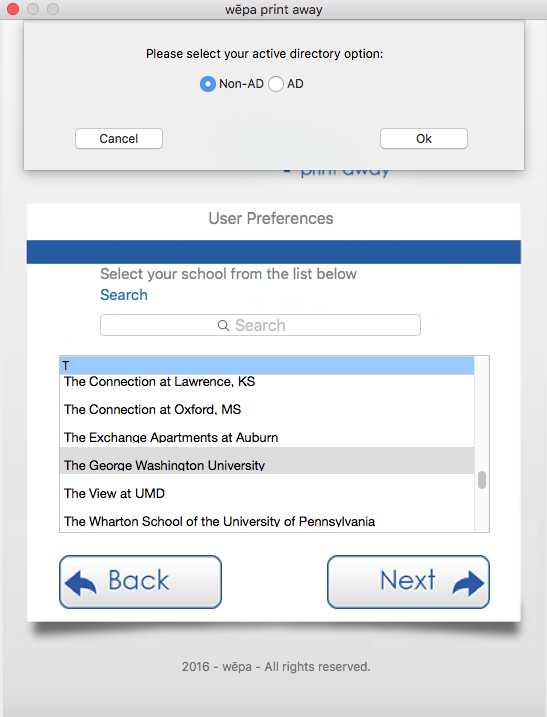This screenshot has height=717, width=547.
Task: Select The Wharton School entry
Action: (x=267, y=521)
